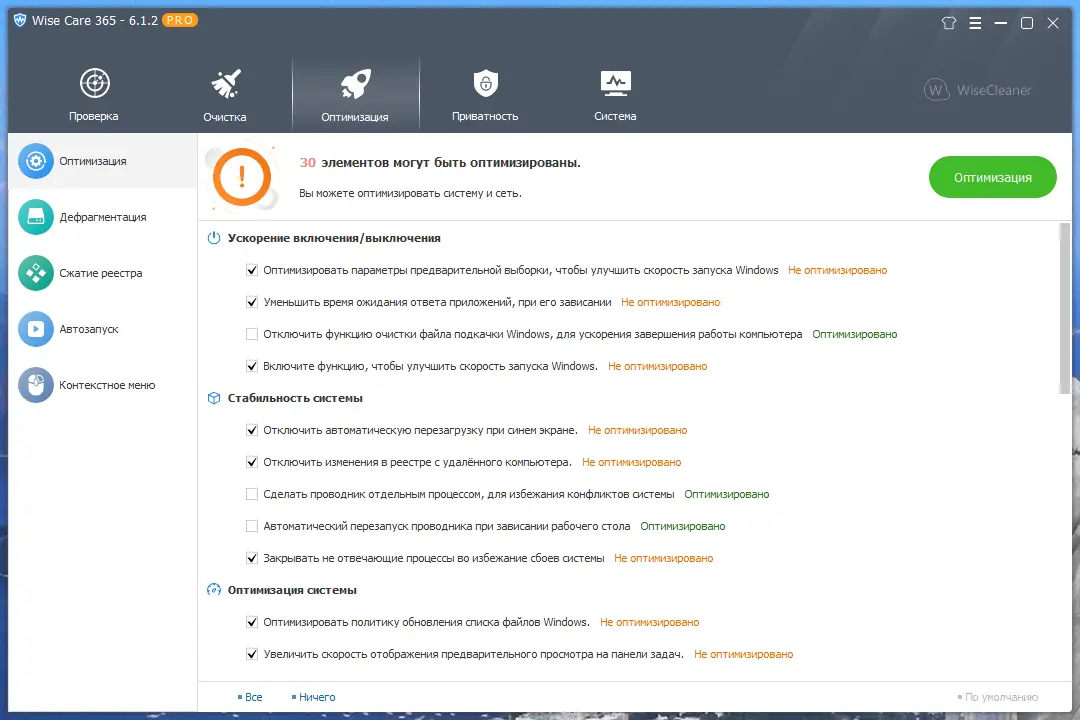Open the Приватность shield icon
Viewport: 1080px width, 720px height.
coord(486,83)
